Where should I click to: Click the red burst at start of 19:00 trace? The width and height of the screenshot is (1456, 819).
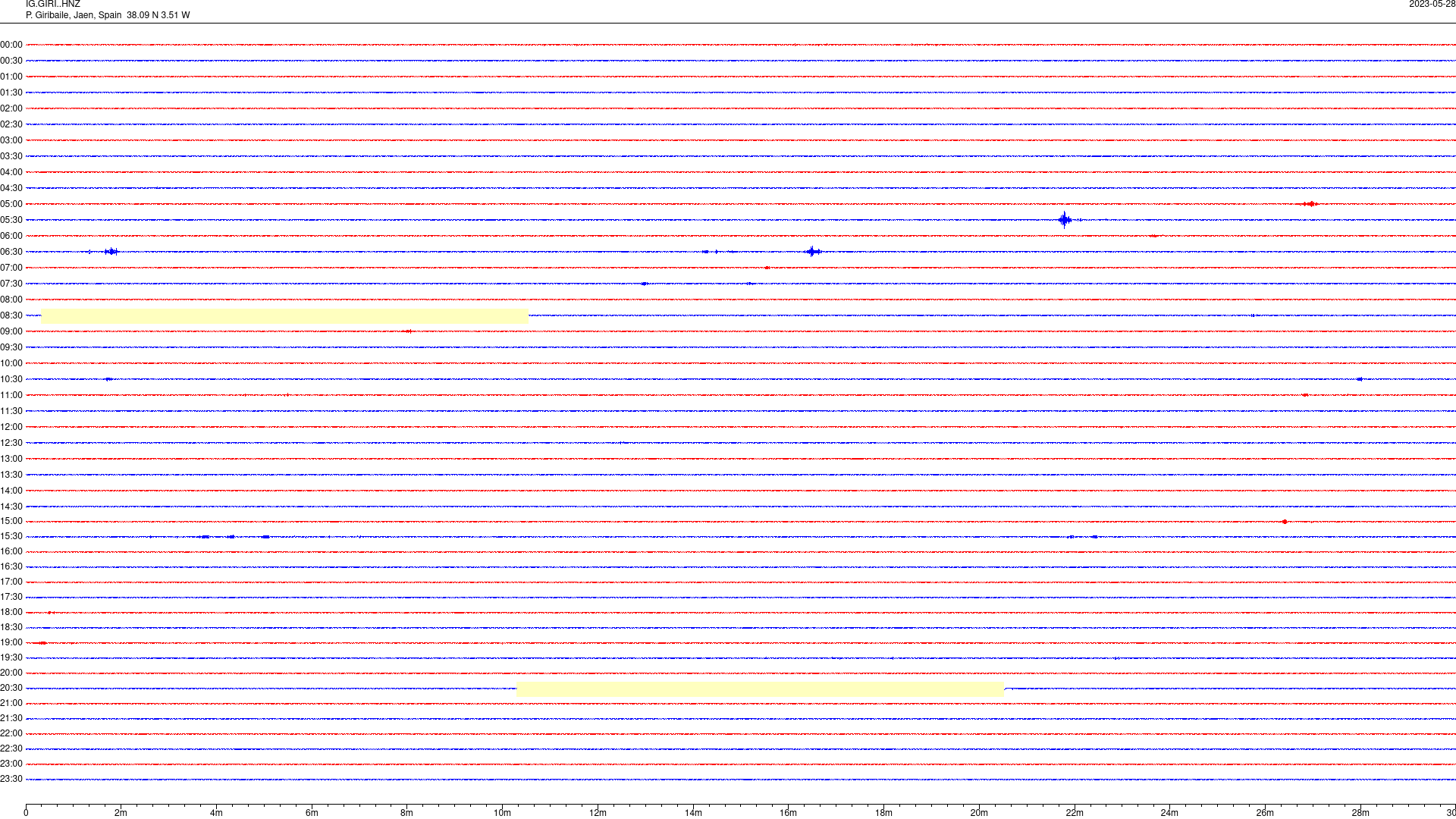coord(42,643)
